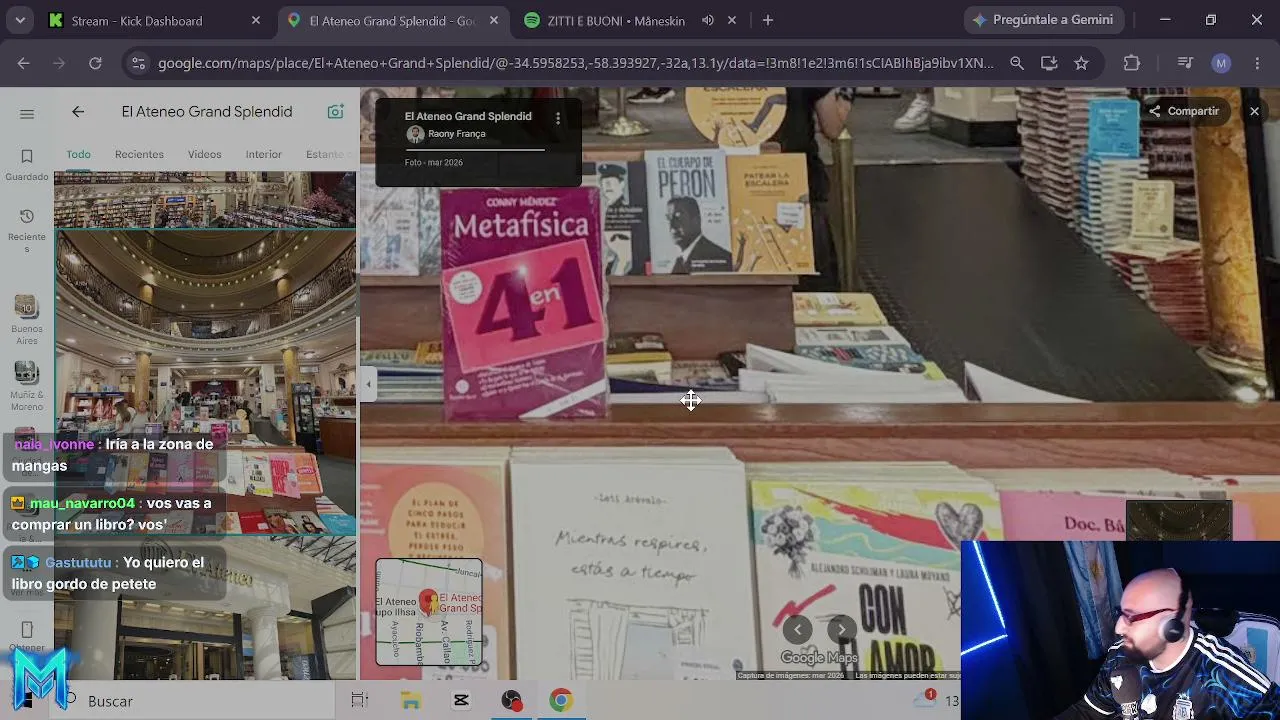Open Google Chrome from the taskbar
Image resolution: width=1280 pixels, height=720 pixels.
[560, 701]
